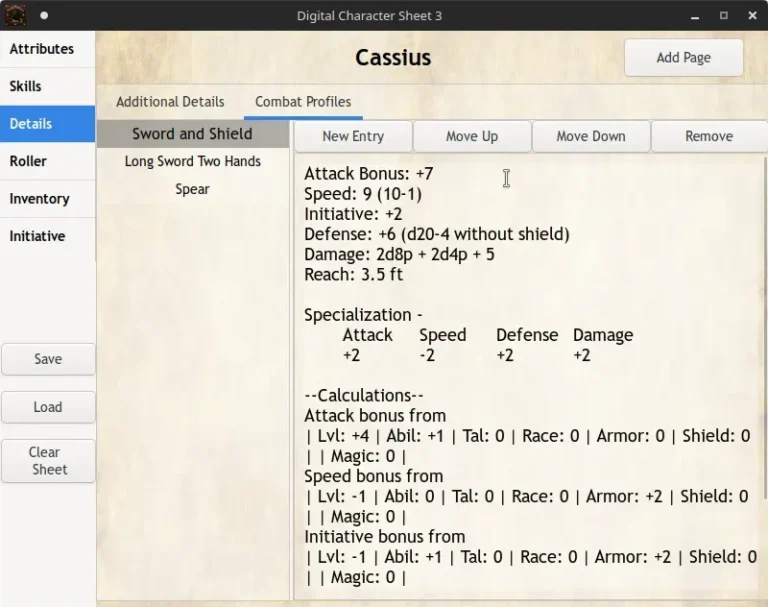
Task: Select the Details page in the sidebar
Action: [48, 124]
